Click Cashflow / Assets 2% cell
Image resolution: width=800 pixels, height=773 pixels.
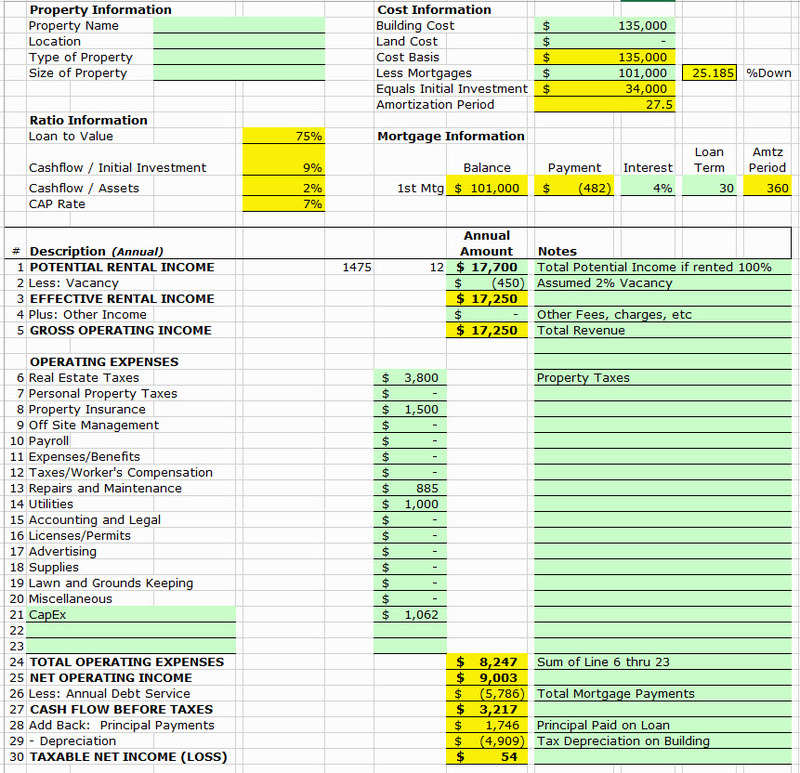pos(284,188)
